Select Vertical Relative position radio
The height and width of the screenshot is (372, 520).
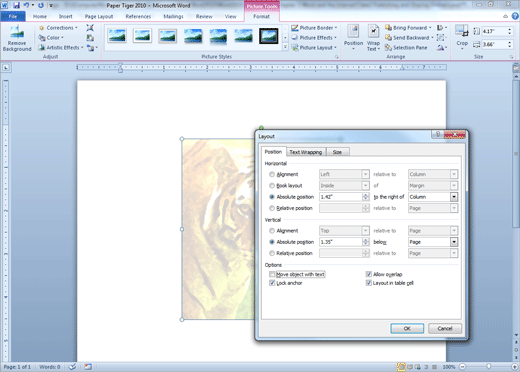(272, 253)
